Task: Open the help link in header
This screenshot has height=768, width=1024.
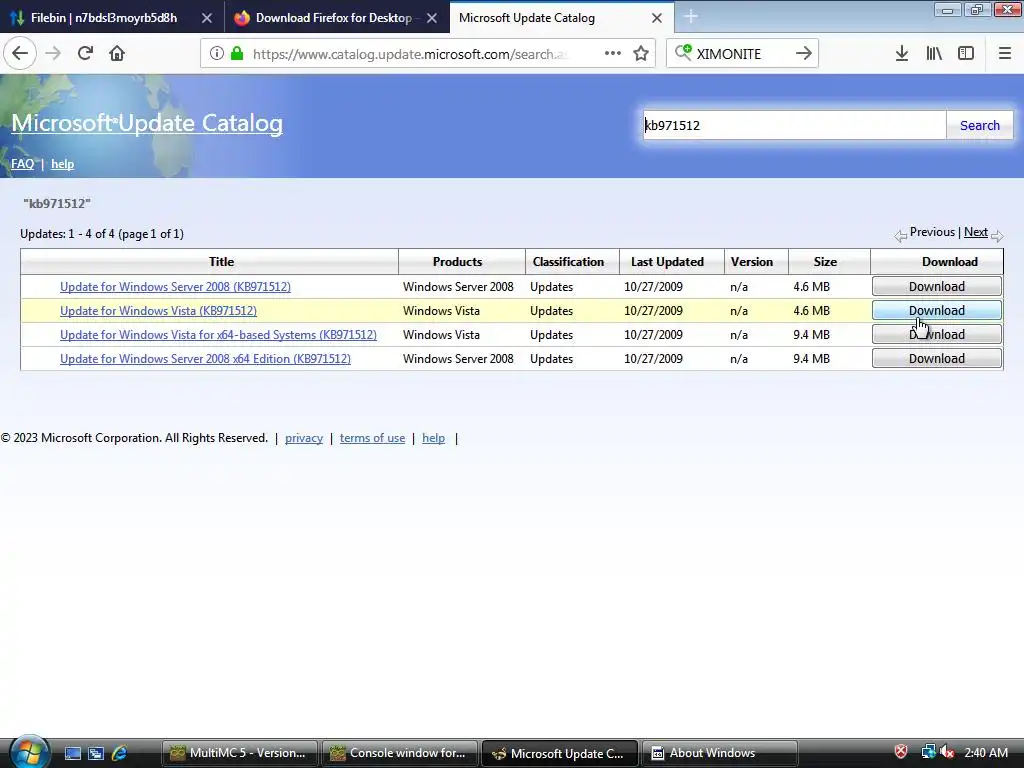Action: click(63, 164)
